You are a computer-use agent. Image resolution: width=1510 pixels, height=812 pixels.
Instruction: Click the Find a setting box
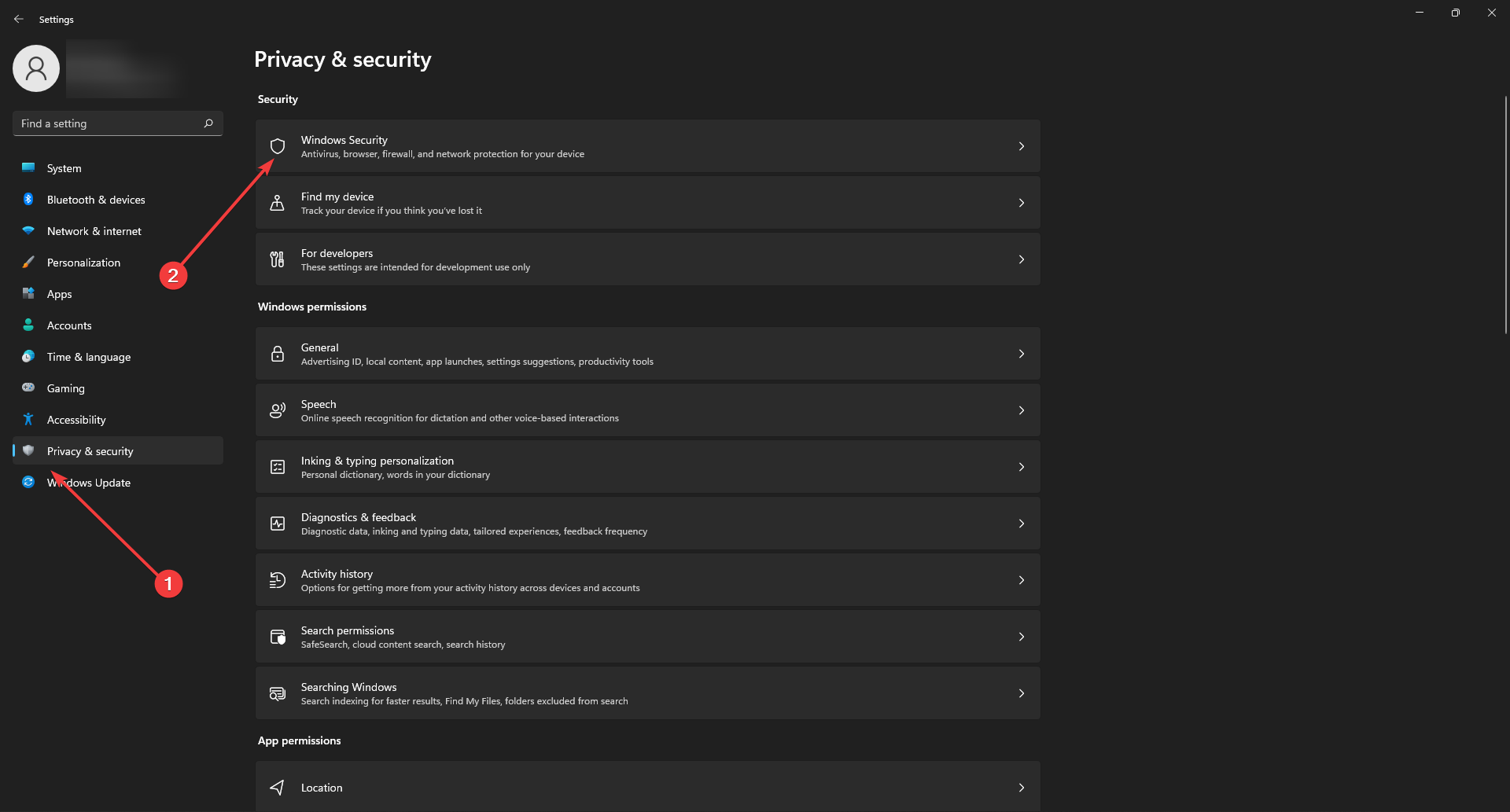click(x=118, y=123)
